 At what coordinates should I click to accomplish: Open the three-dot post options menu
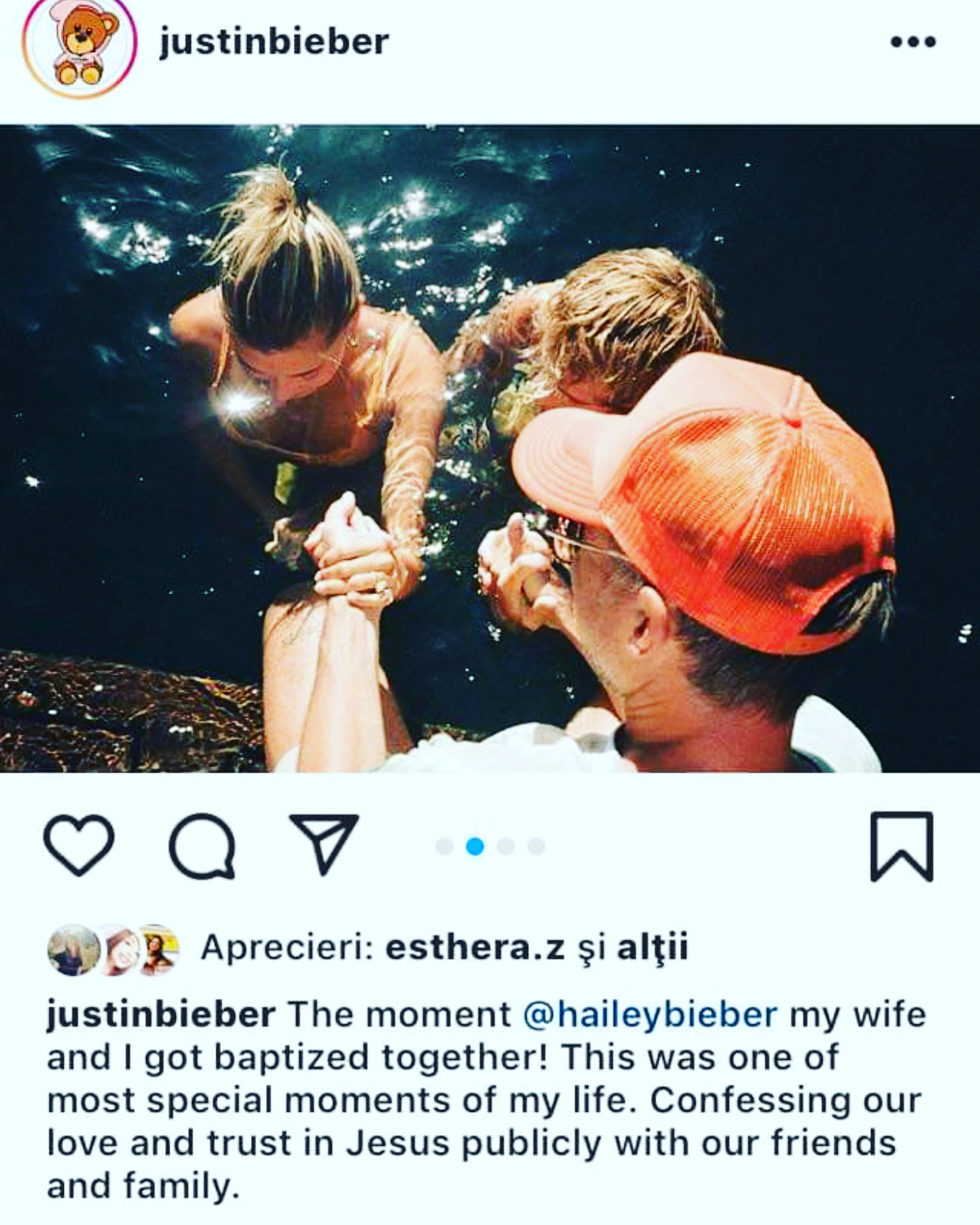[913, 42]
